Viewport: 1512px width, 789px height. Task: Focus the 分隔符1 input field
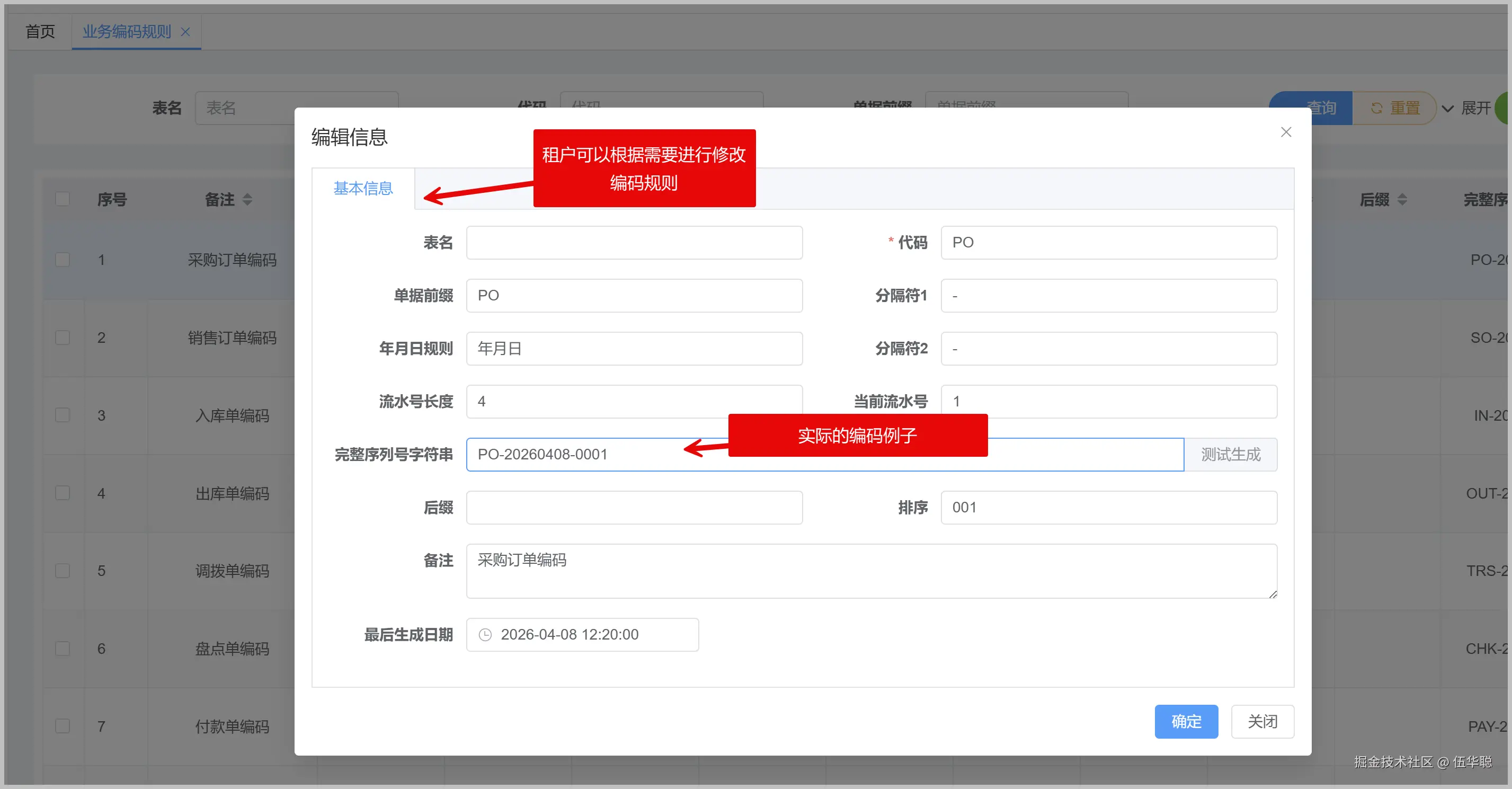pyautogui.click(x=1109, y=295)
